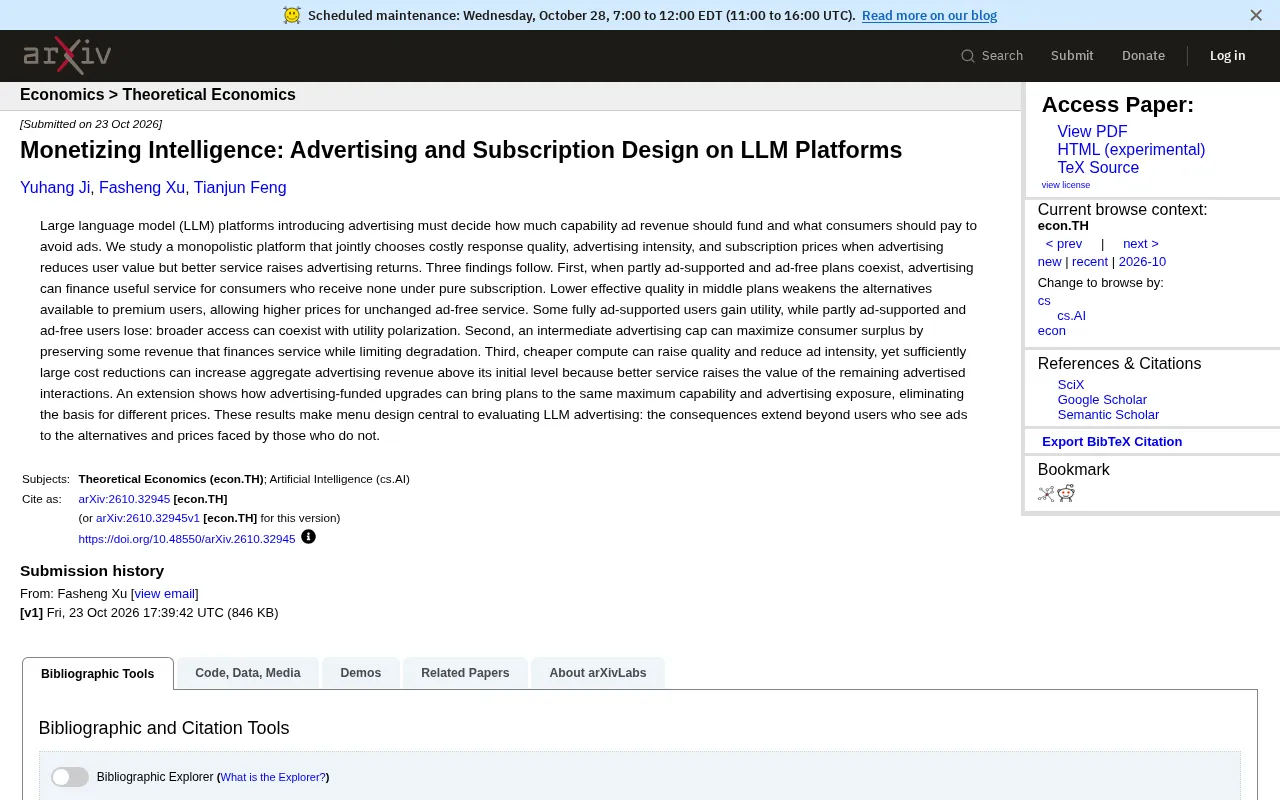Click the Donate link
This screenshot has width=1280, height=800.
1143,56
